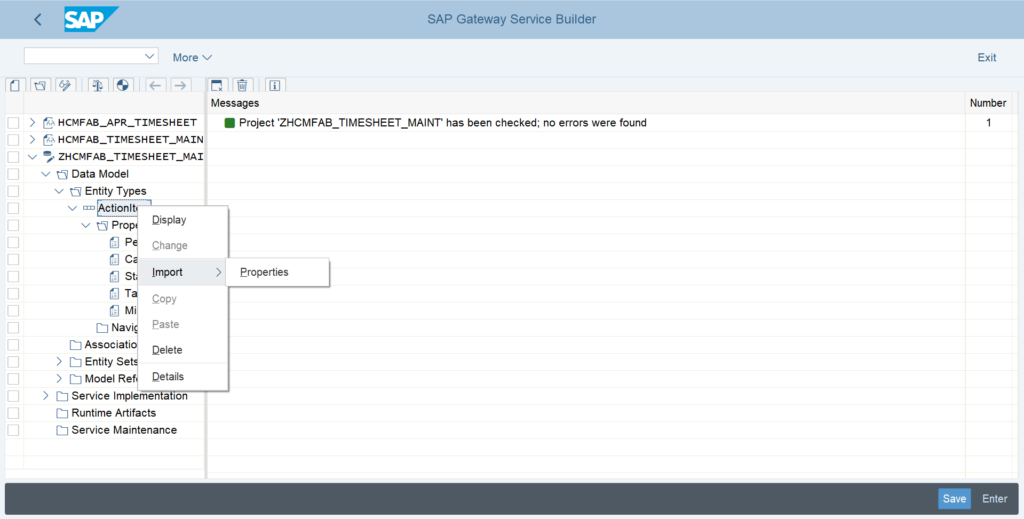The height and width of the screenshot is (519, 1024).
Task: Click the right arrow navigation icon
Action: pyautogui.click(x=180, y=85)
